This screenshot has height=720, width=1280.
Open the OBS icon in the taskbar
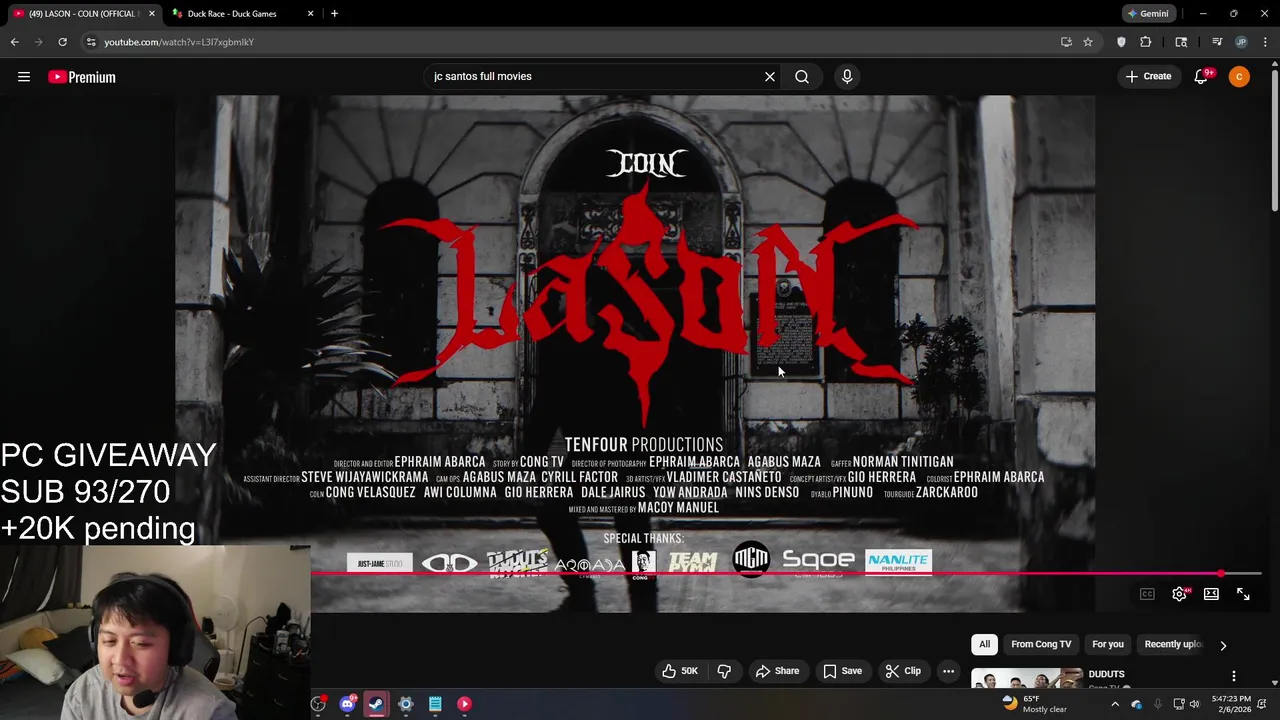click(318, 704)
